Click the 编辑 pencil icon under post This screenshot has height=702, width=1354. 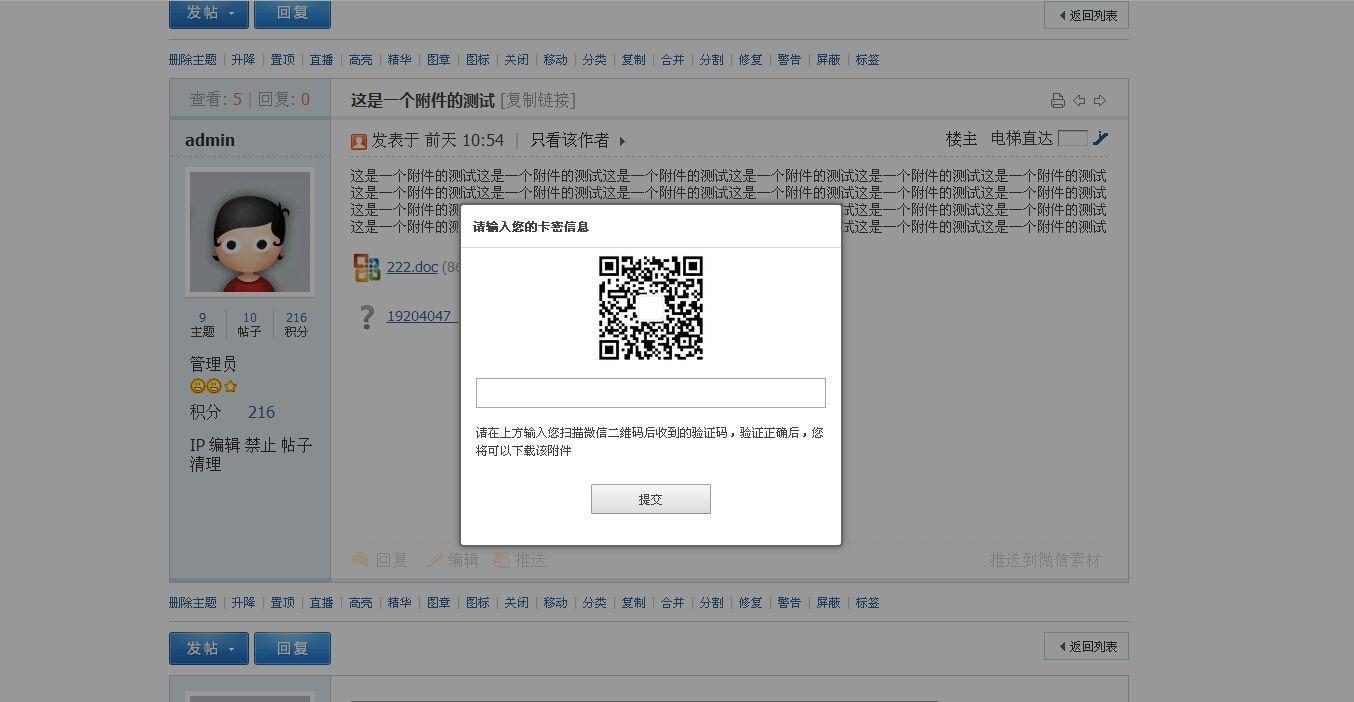[435, 560]
